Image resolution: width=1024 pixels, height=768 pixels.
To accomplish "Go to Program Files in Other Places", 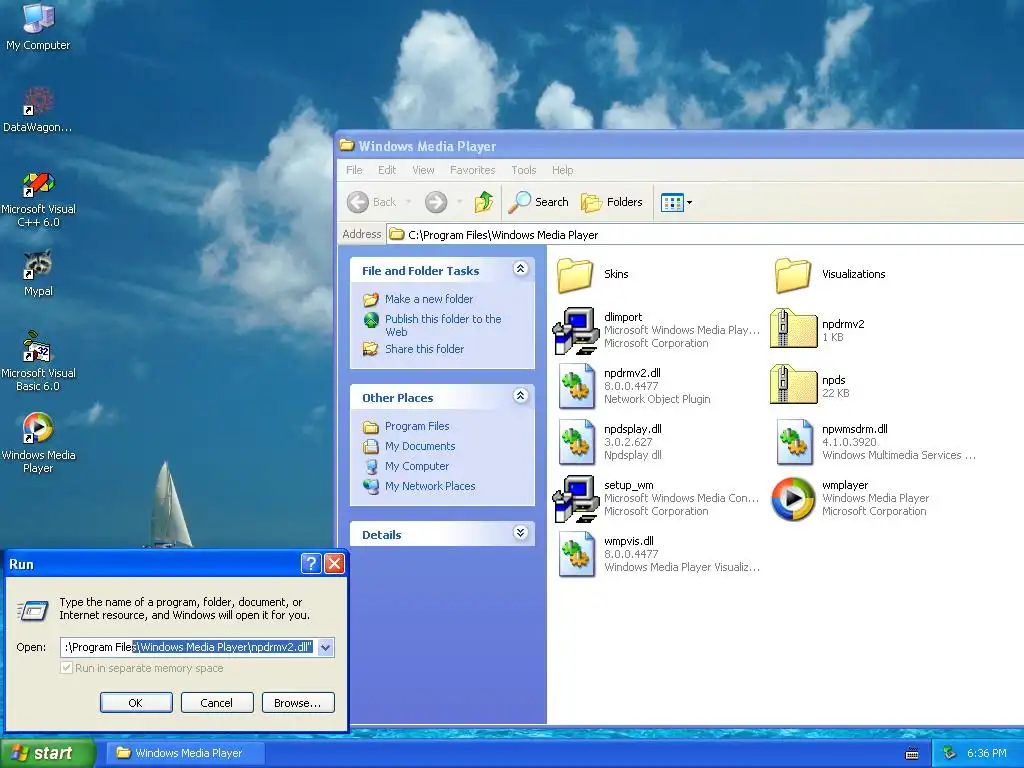I will [x=417, y=426].
